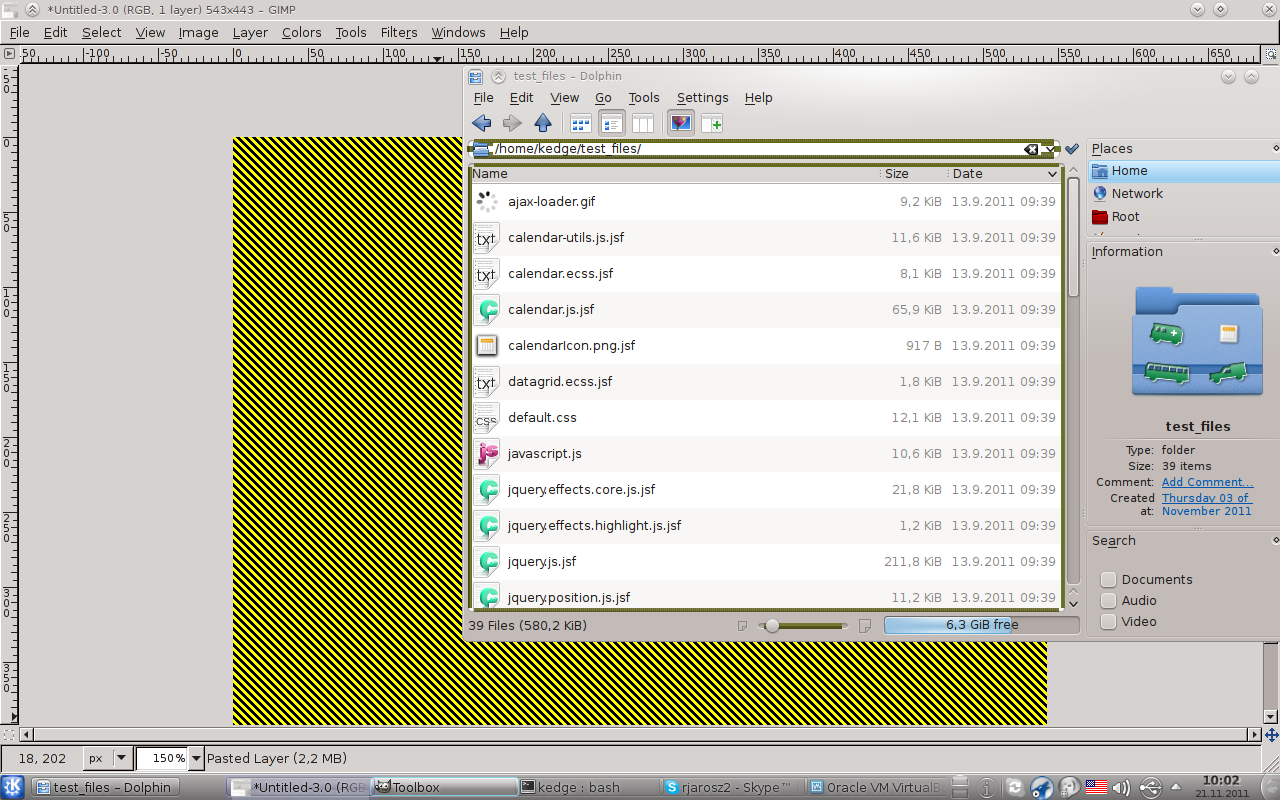Select Network in the Places panel
The image size is (1280, 800).
[1137, 193]
